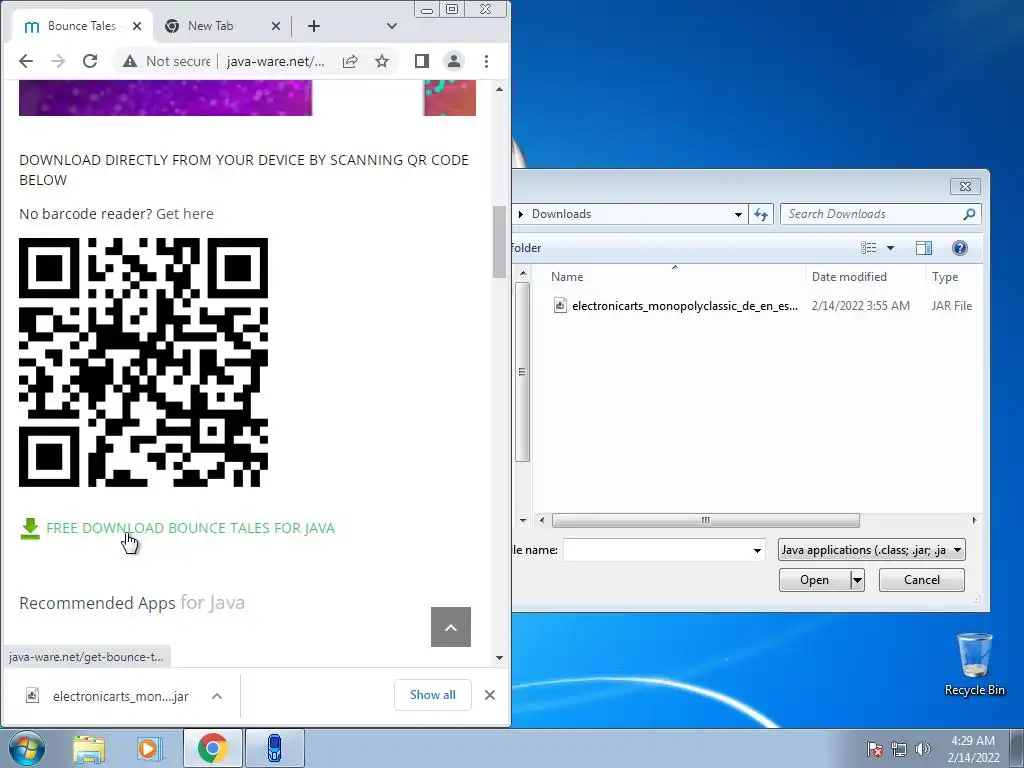Close the New Tab tab
The image size is (1024, 768).
click(x=276, y=26)
